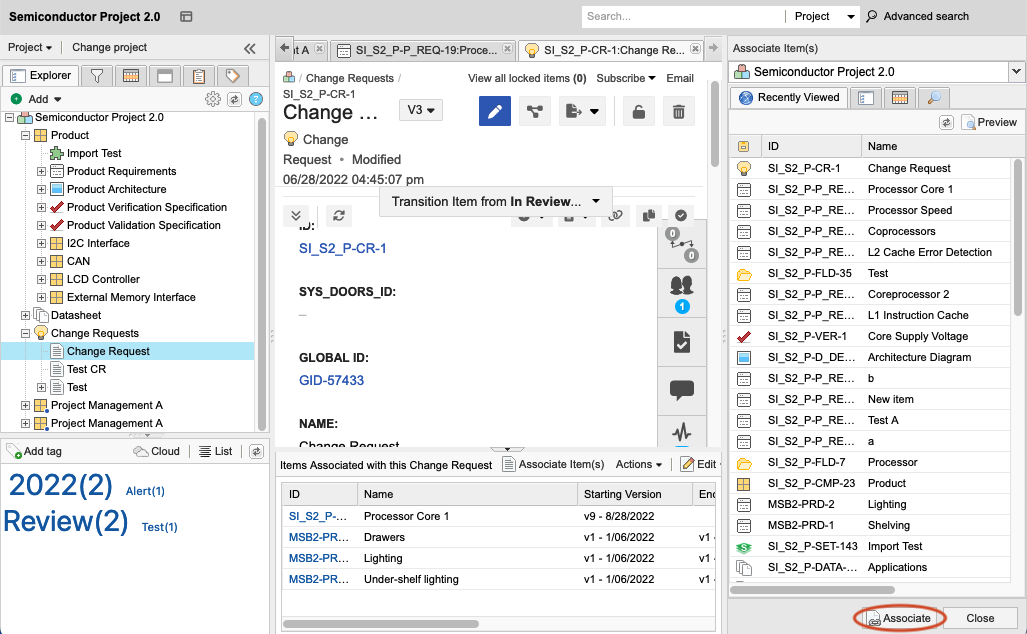
Task: Click the Associate button
Action: click(898, 618)
